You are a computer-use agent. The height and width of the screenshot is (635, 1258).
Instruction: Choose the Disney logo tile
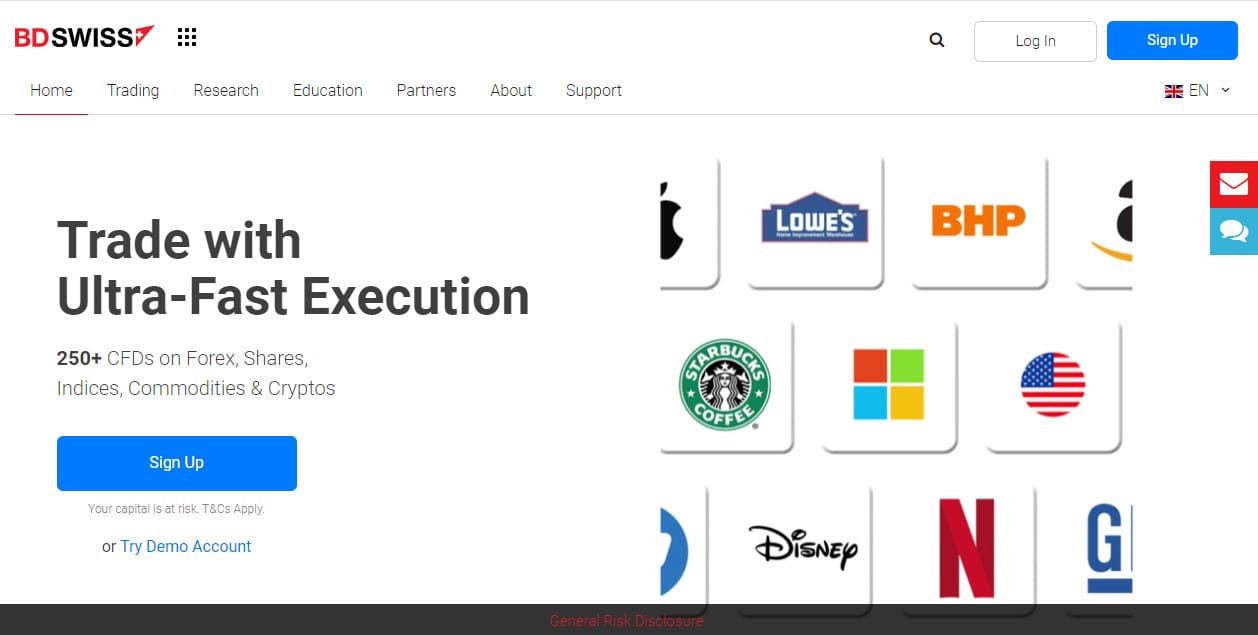803,547
